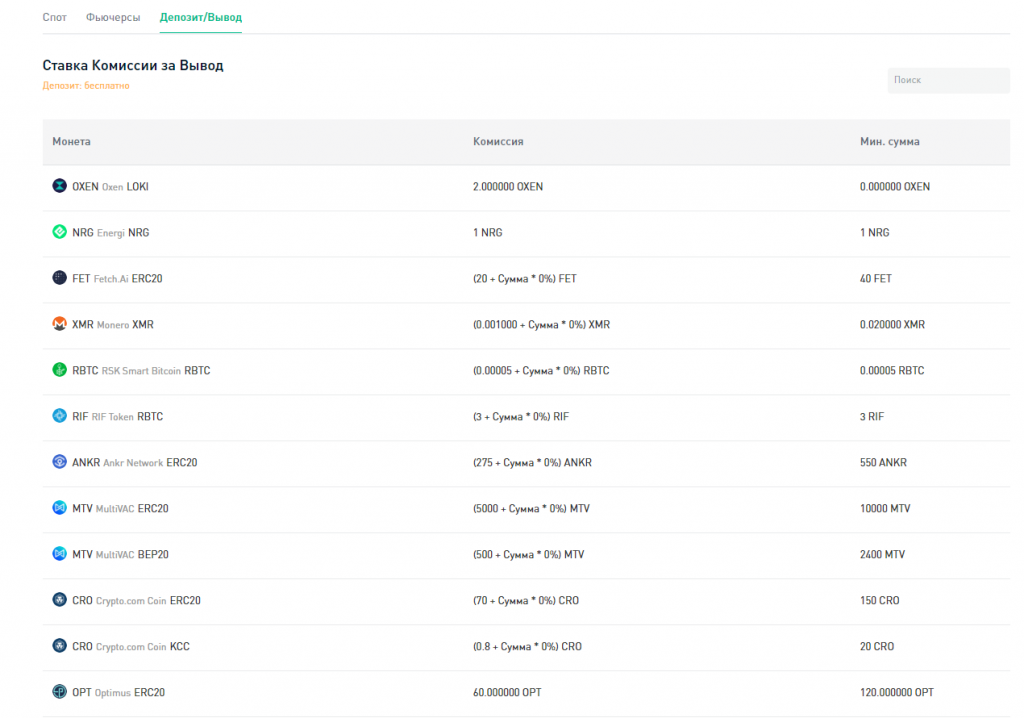Click the OPT Optimus coin icon
This screenshot has height=718, width=1024.
[x=59, y=692]
